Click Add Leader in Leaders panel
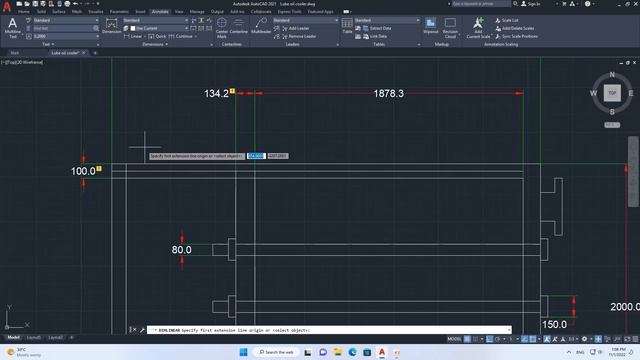640x360 pixels. coord(296,28)
